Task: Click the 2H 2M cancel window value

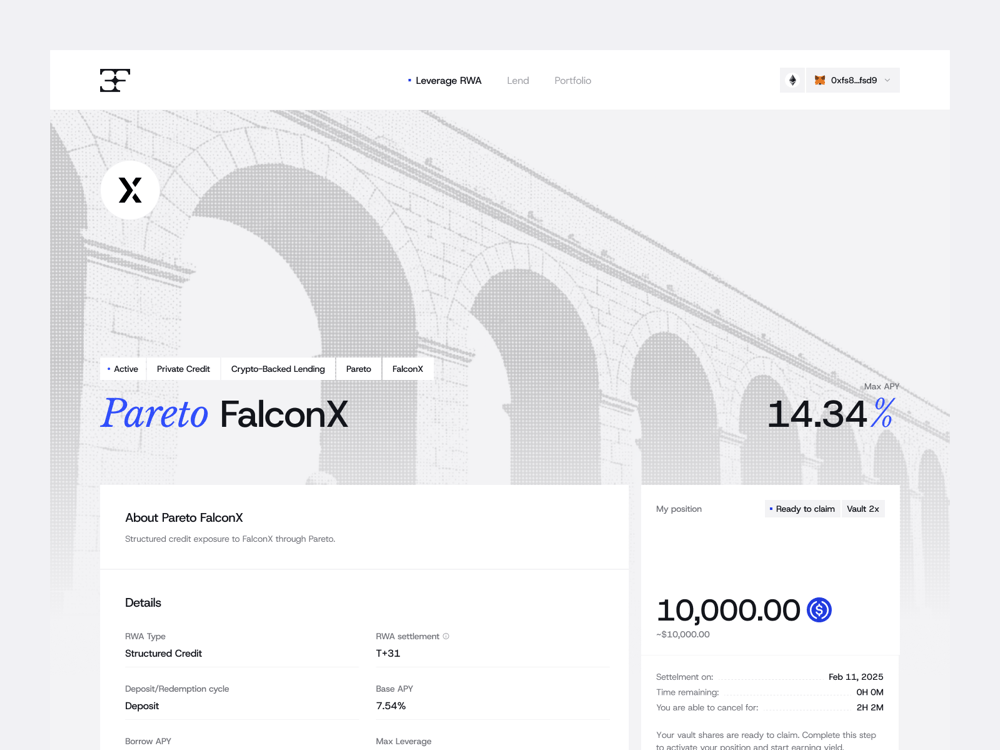Action: (x=870, y=708)
